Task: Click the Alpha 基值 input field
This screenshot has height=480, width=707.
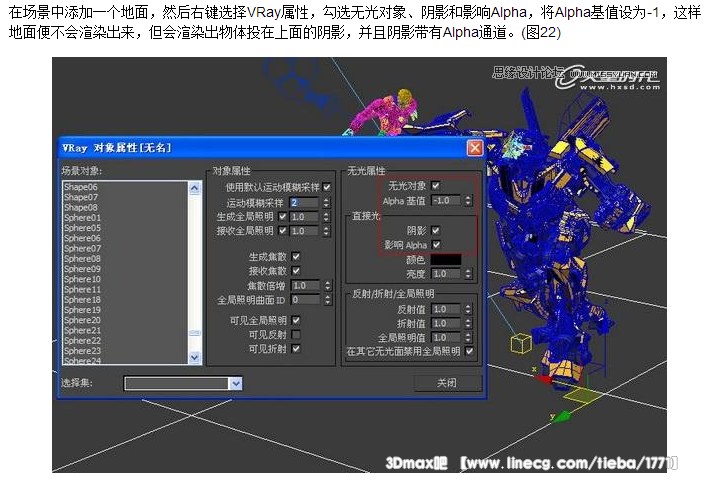Action: click(446, 201)
